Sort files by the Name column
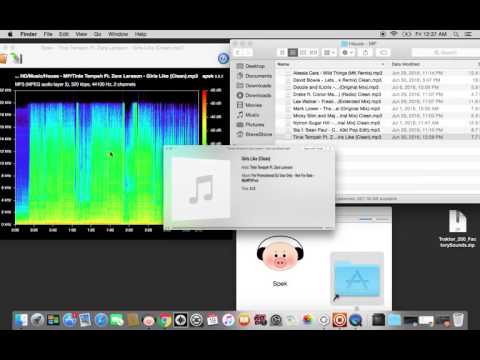Viewport: 480px width, 360px height. pyautogui.click(x=283, y=64)
